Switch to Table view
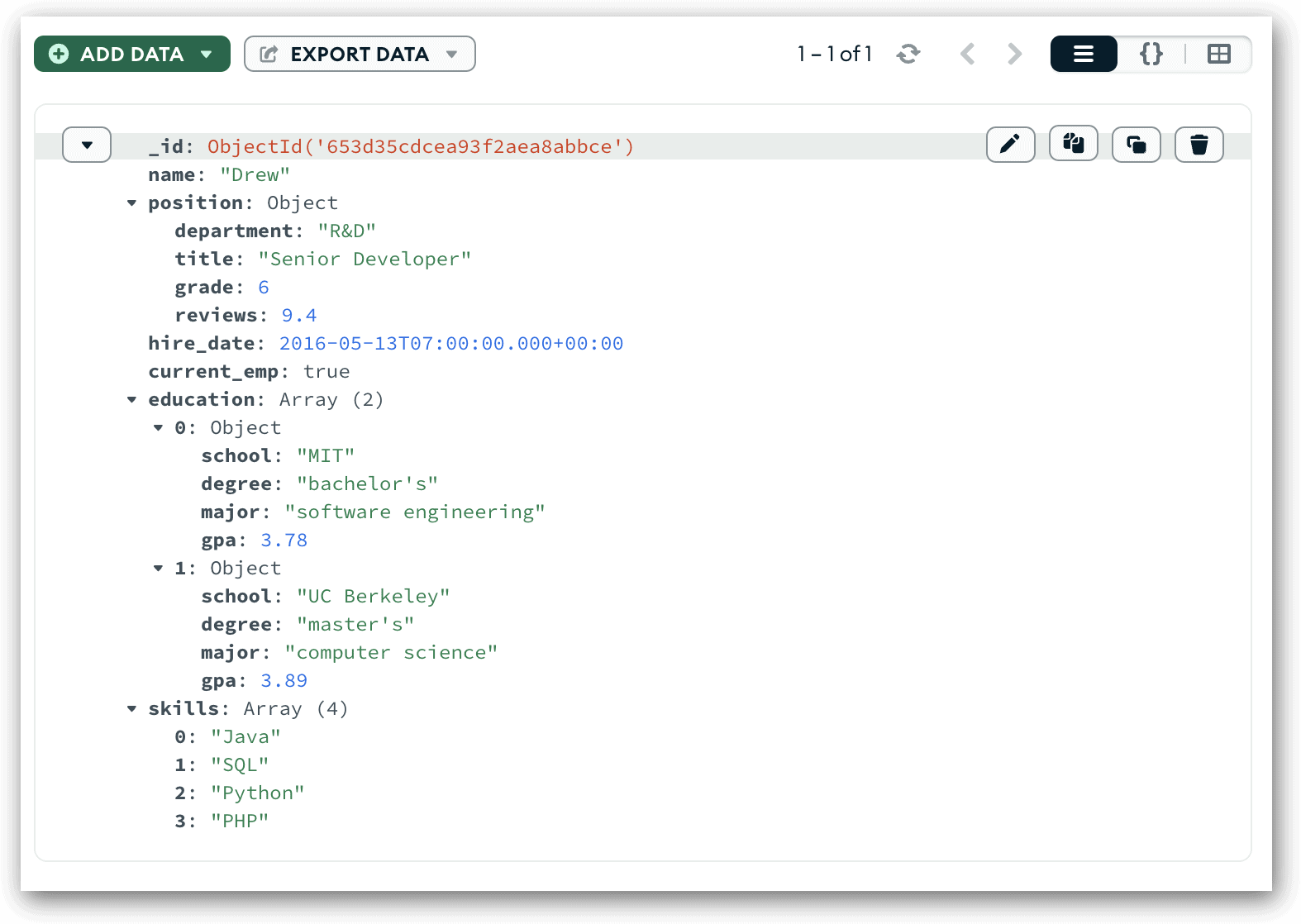 click(x=1218, y=54)
